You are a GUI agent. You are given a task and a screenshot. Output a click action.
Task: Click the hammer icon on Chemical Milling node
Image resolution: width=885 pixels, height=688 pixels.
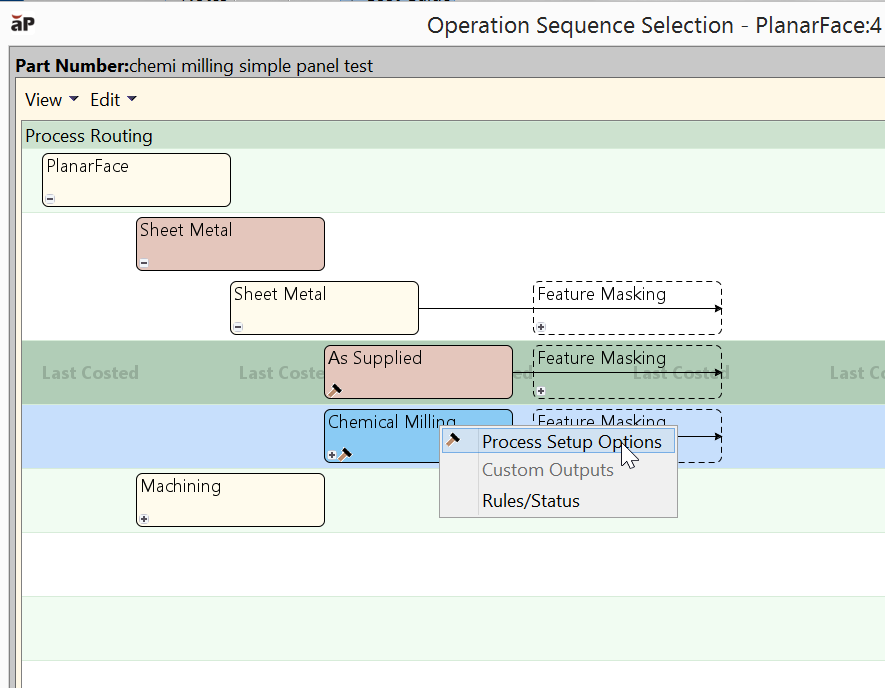[x=345, y=454]
